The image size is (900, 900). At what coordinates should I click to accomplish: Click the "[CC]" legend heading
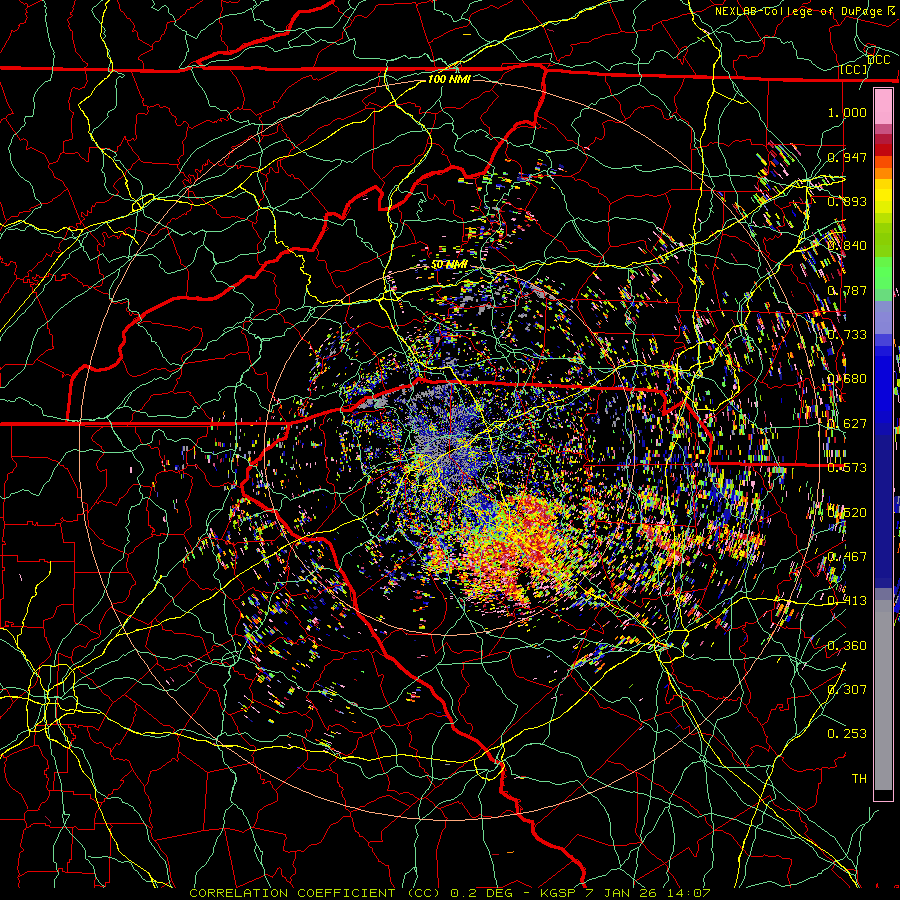(x=854, y=70)
